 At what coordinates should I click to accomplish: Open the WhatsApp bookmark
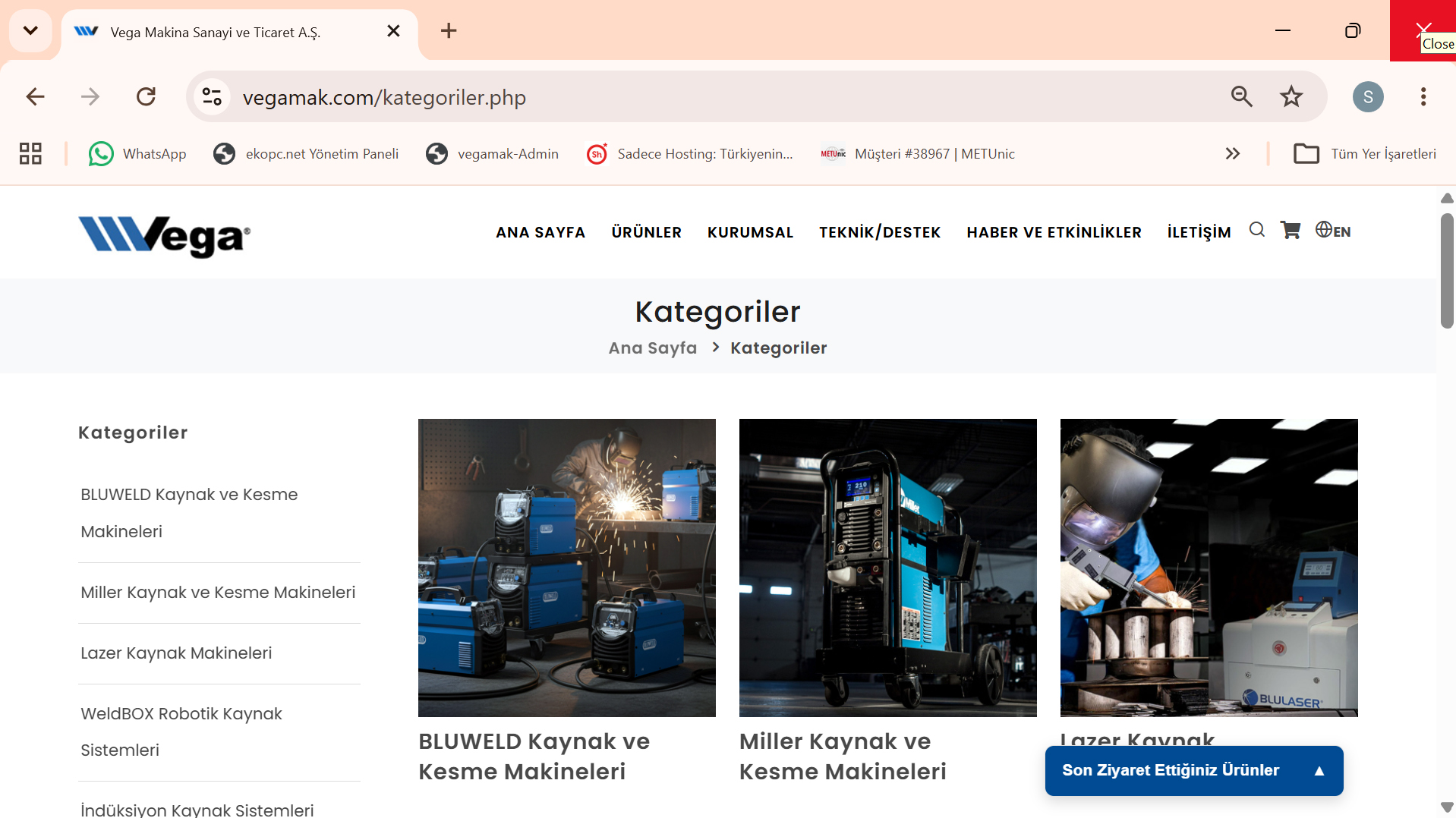137,154
